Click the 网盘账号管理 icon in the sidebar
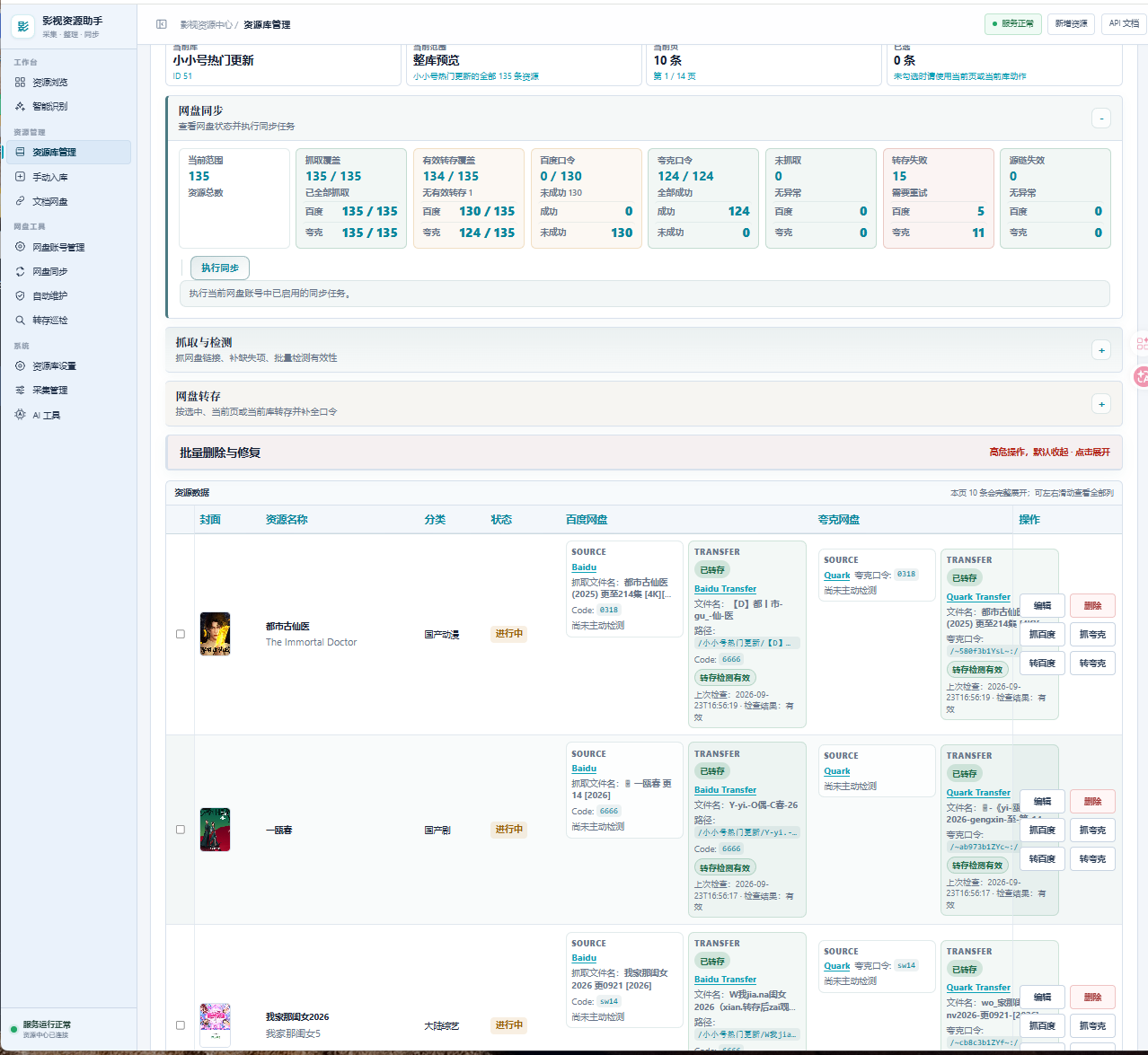 pyautogui.click(x=20, y=247)
